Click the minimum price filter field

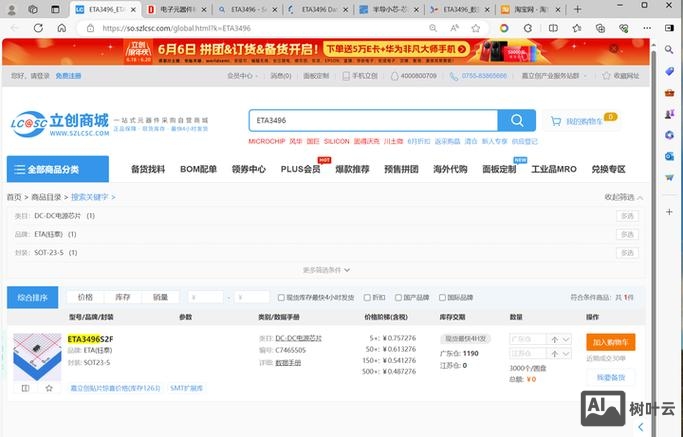[x=206, y=297]
